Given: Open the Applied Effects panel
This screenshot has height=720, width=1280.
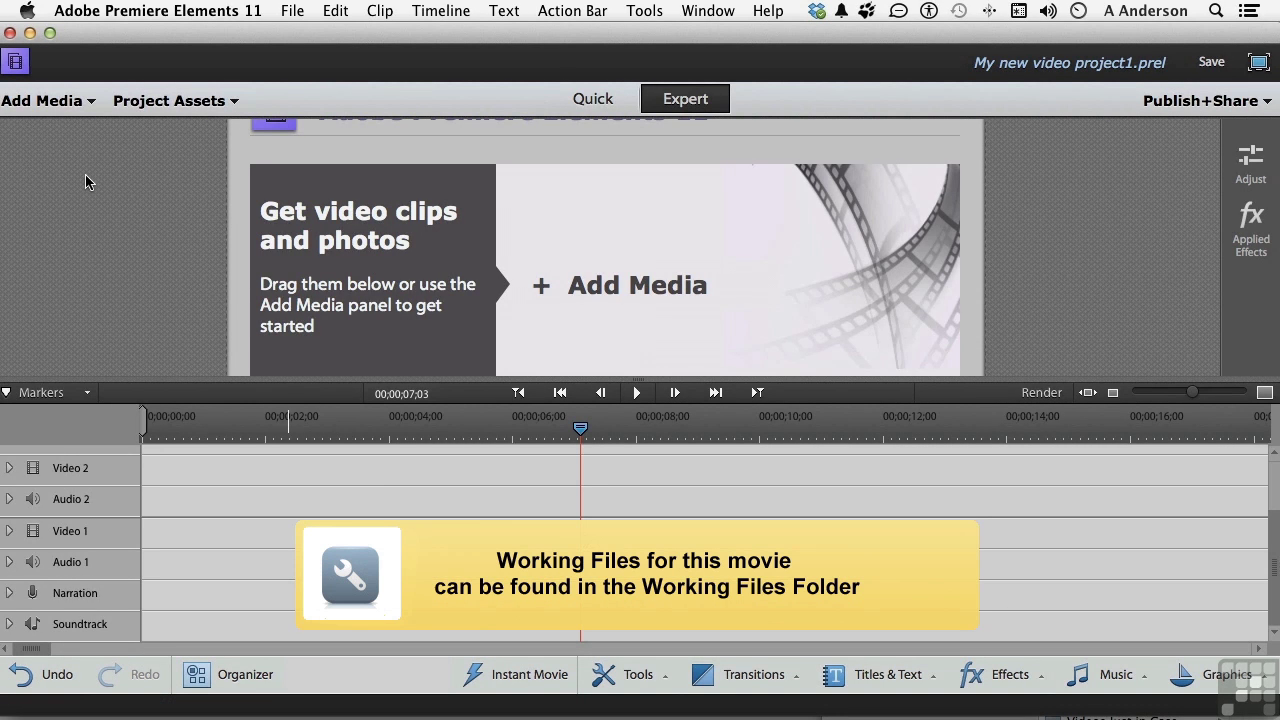Looking at the screenshot, I should coord(1250,229).
